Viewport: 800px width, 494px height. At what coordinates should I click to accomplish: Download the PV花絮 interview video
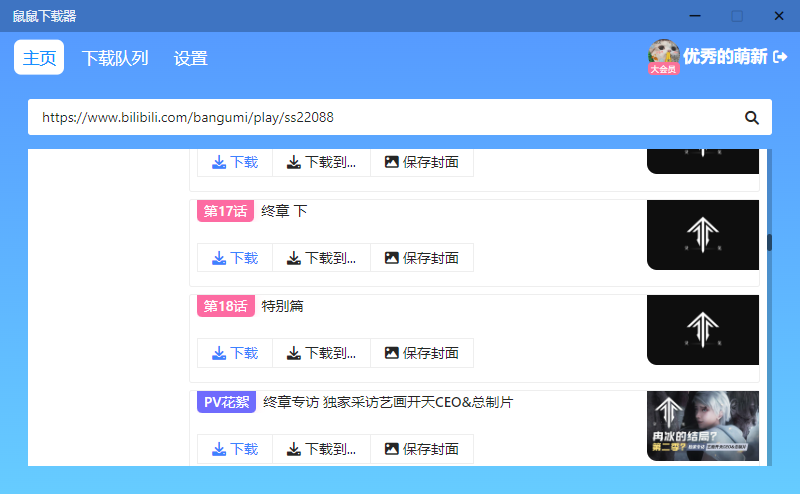(x=235, y=449)
